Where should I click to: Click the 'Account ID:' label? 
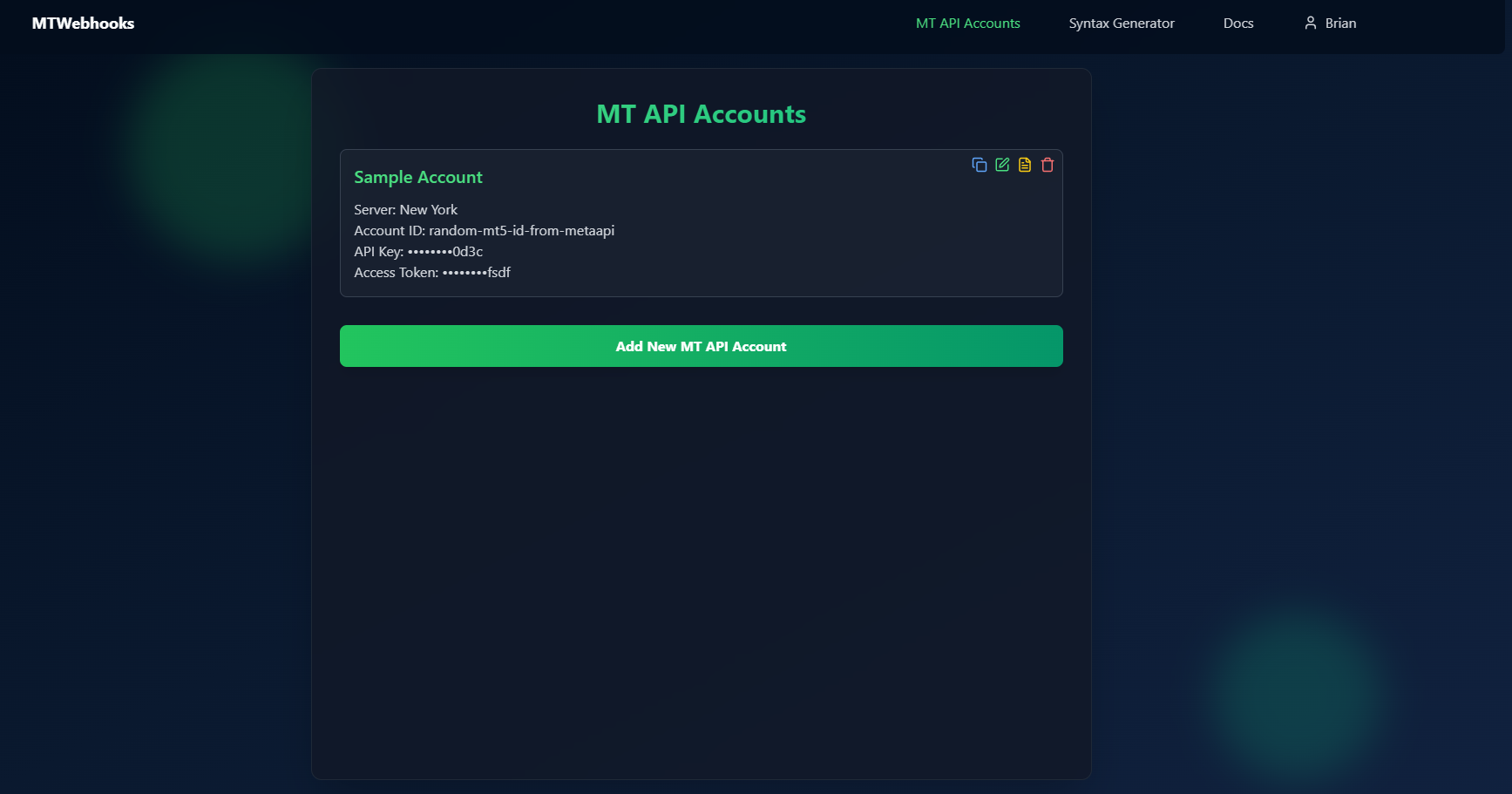point(389,231)
